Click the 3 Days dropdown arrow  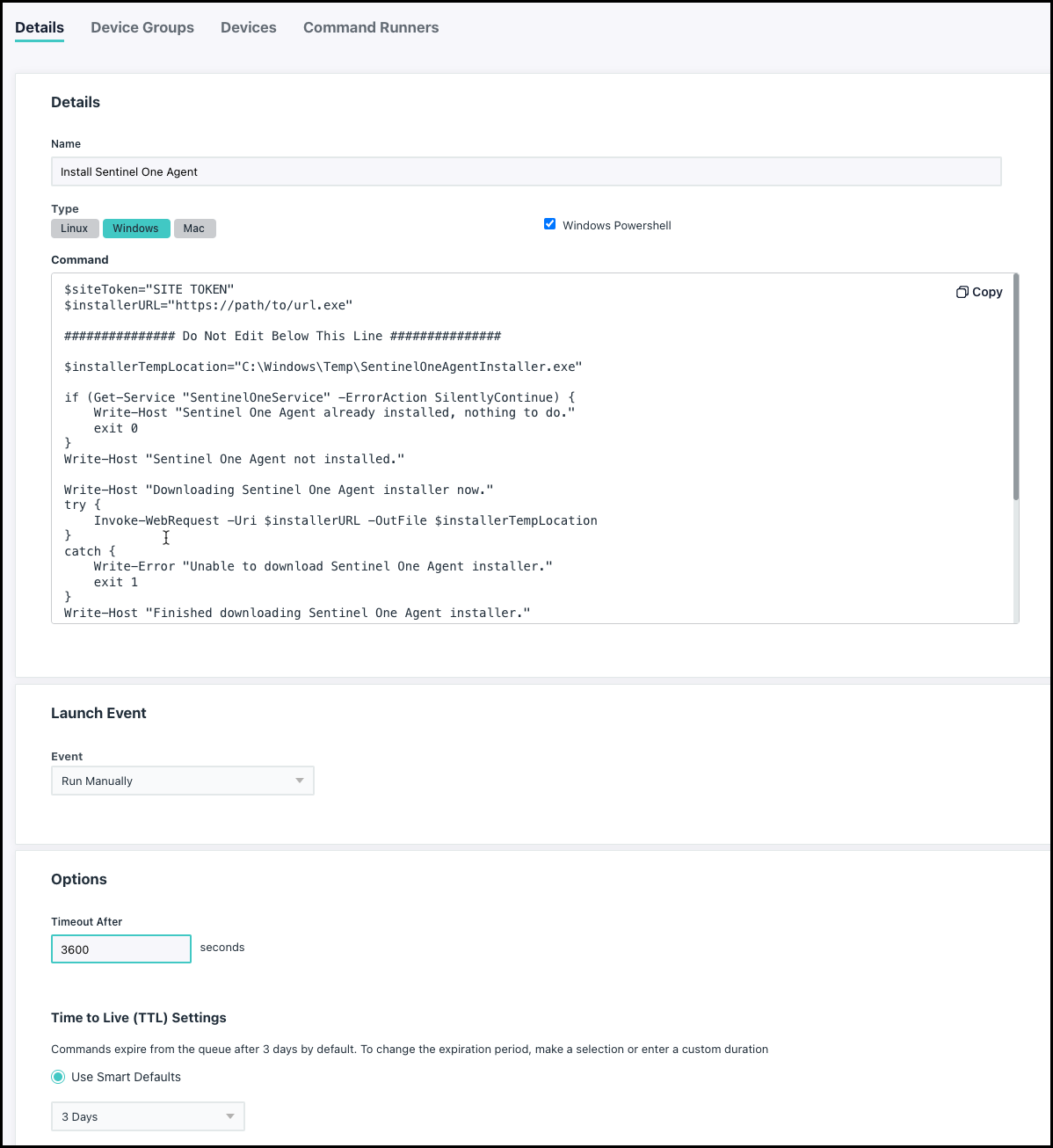pos(230,1116)
